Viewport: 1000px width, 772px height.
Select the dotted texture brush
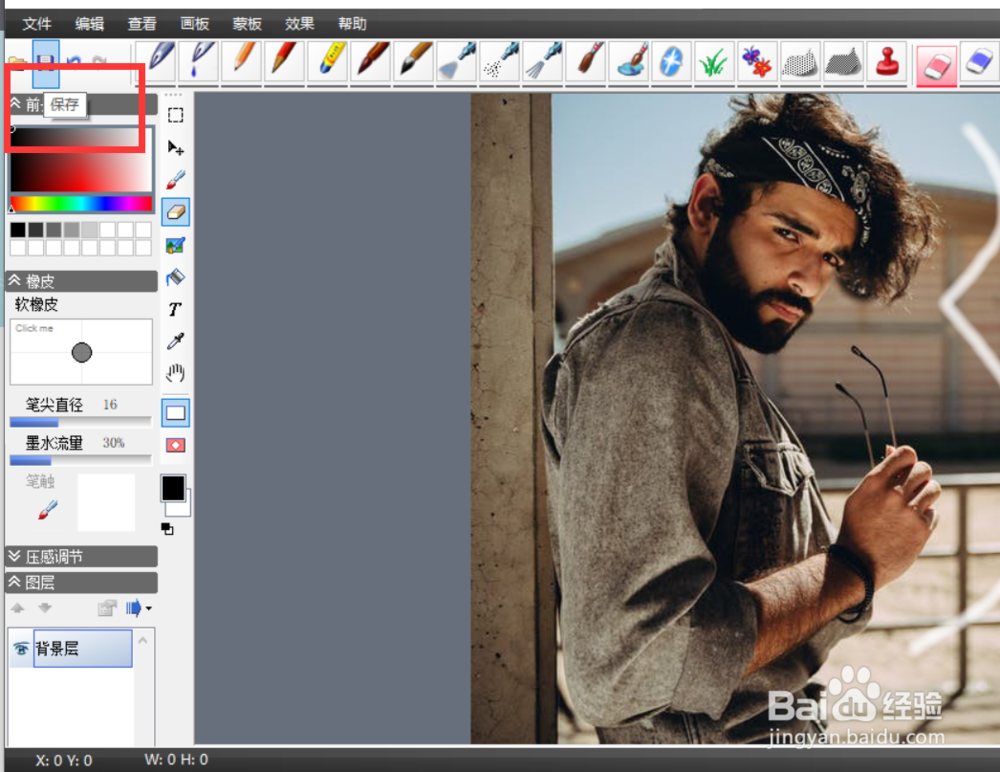pos(800,62)
